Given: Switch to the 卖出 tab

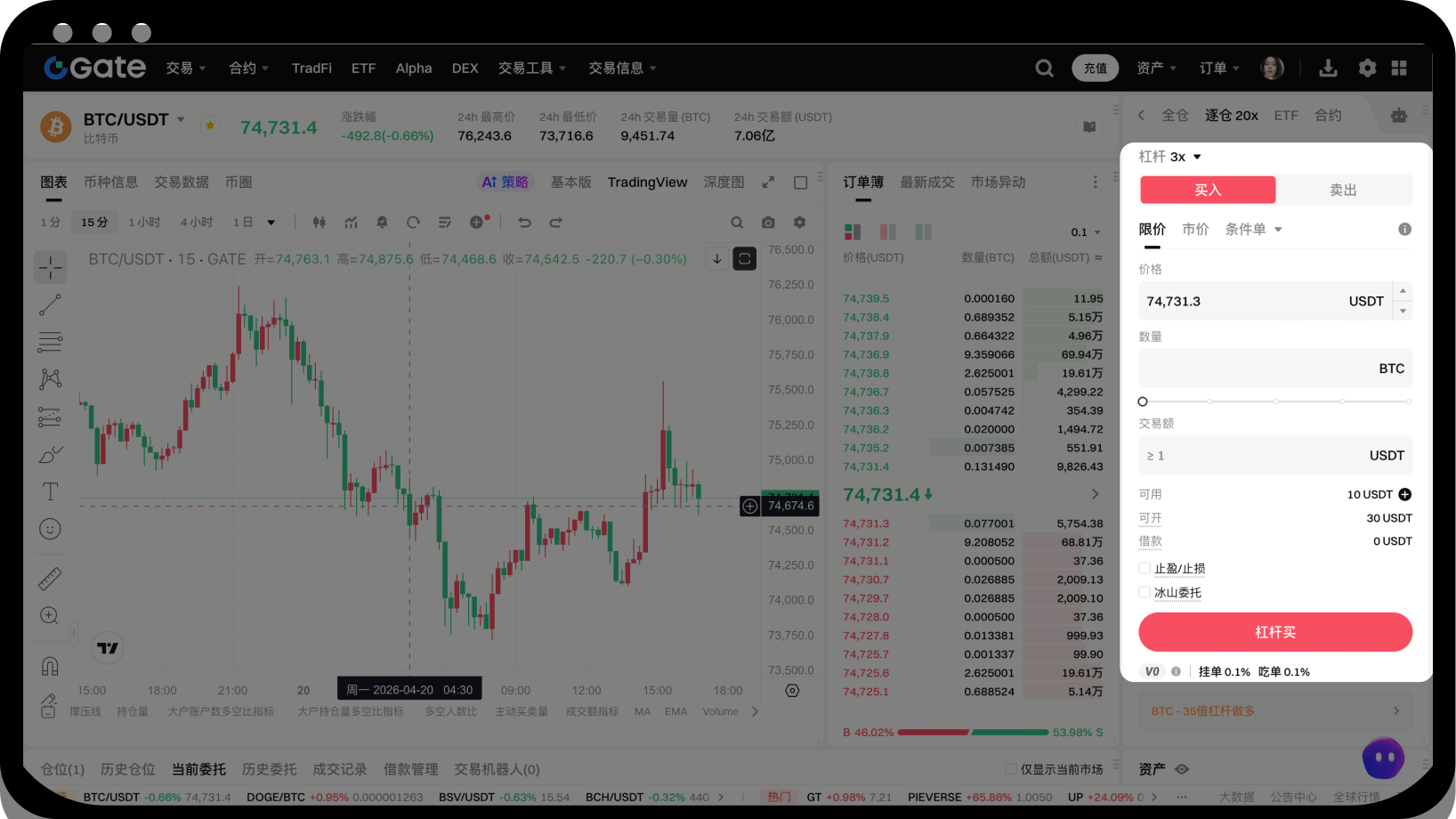Looking at the screenshot, I should (x=1343, y=190).
